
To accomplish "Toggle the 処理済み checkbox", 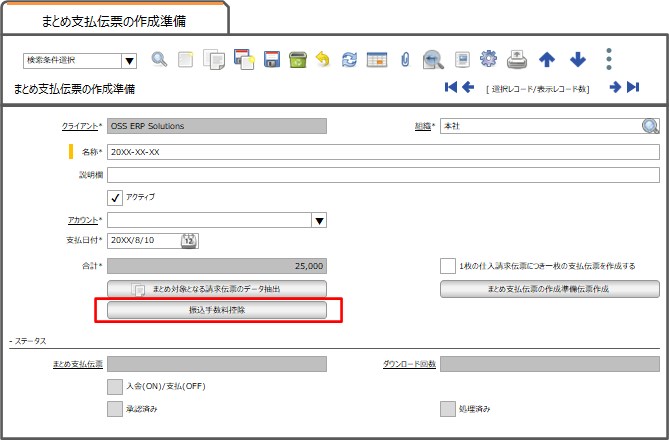I will tap(448, 409).
